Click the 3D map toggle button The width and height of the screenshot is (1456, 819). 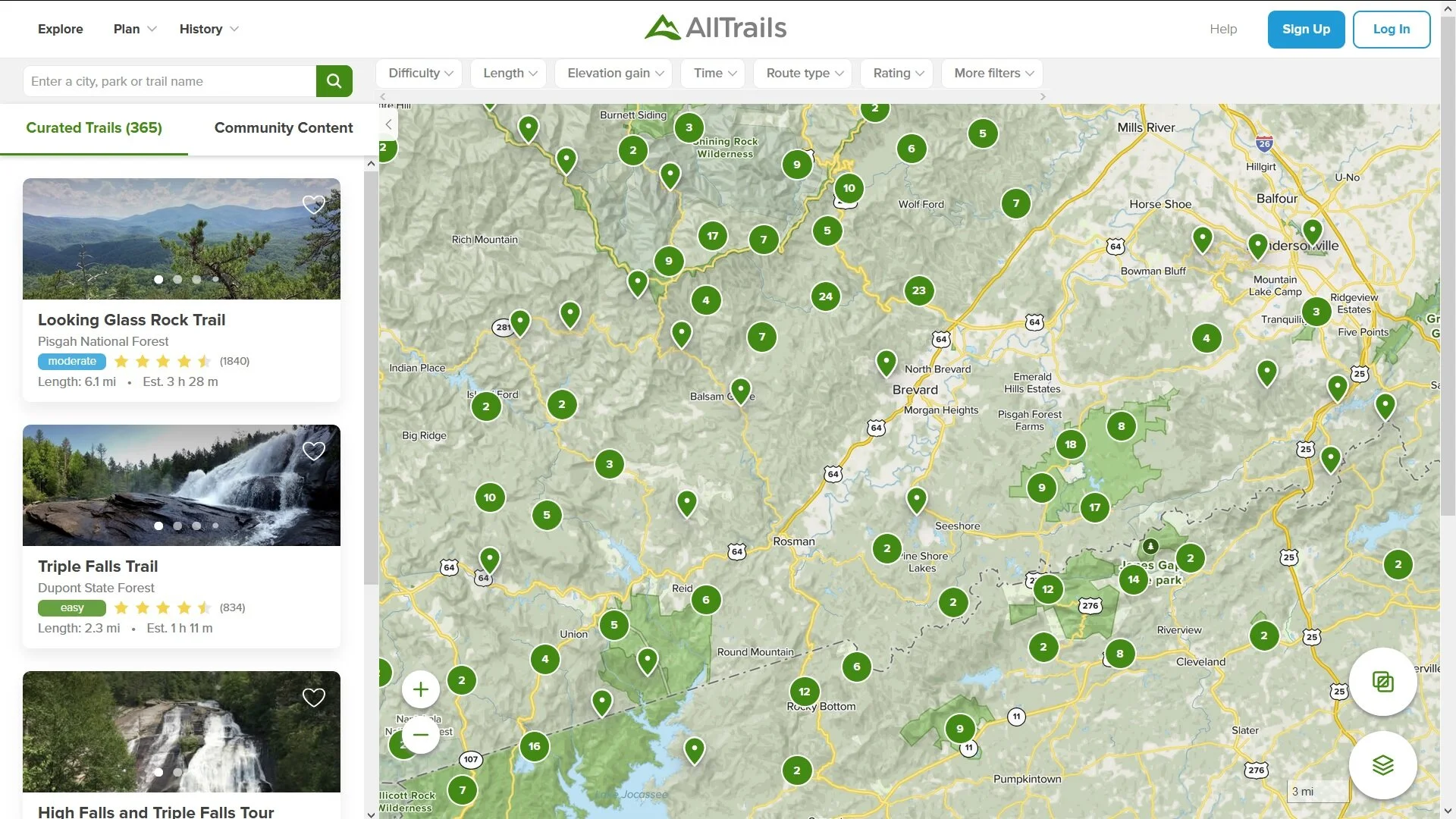coord(1382,682)
